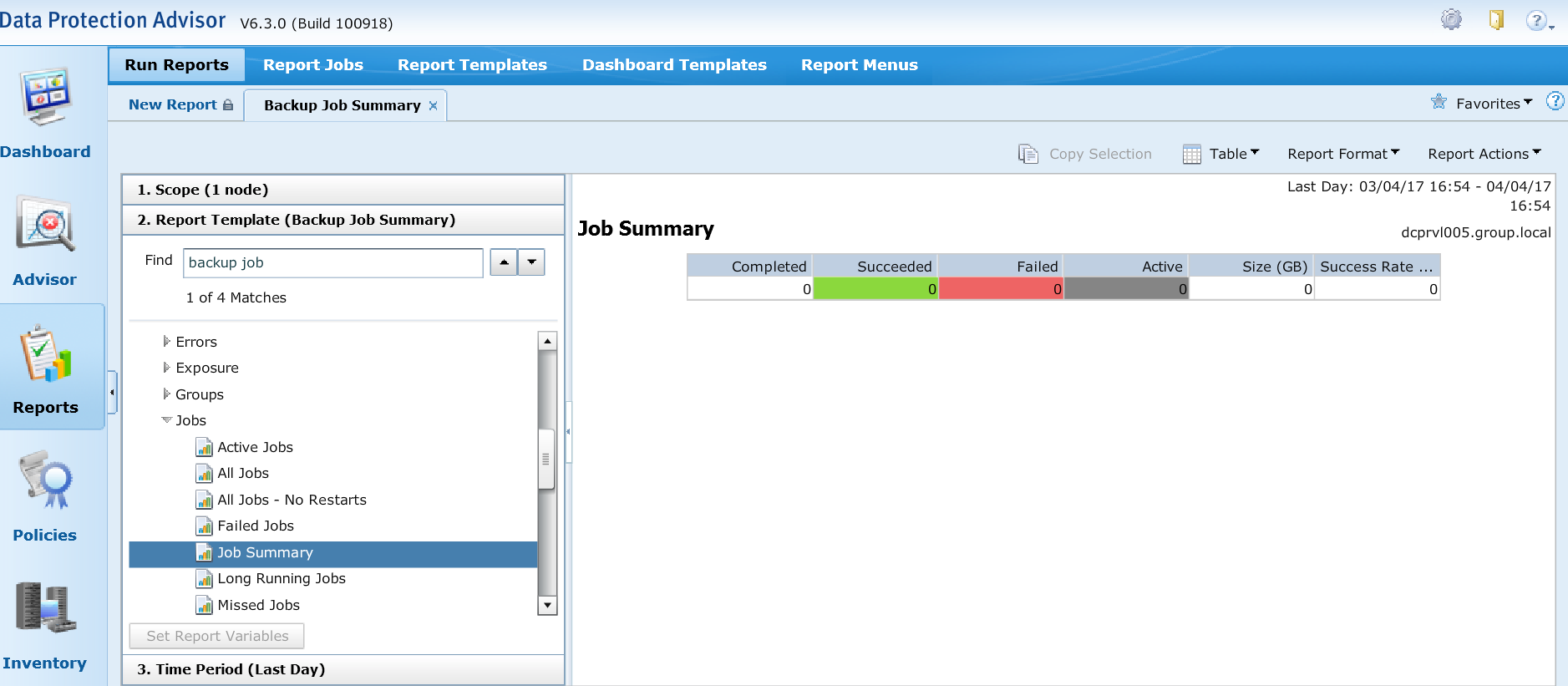Viewport: 1568px width, 686px height.
Task: Open the Dashboard section icon
Action: (45, 96)
